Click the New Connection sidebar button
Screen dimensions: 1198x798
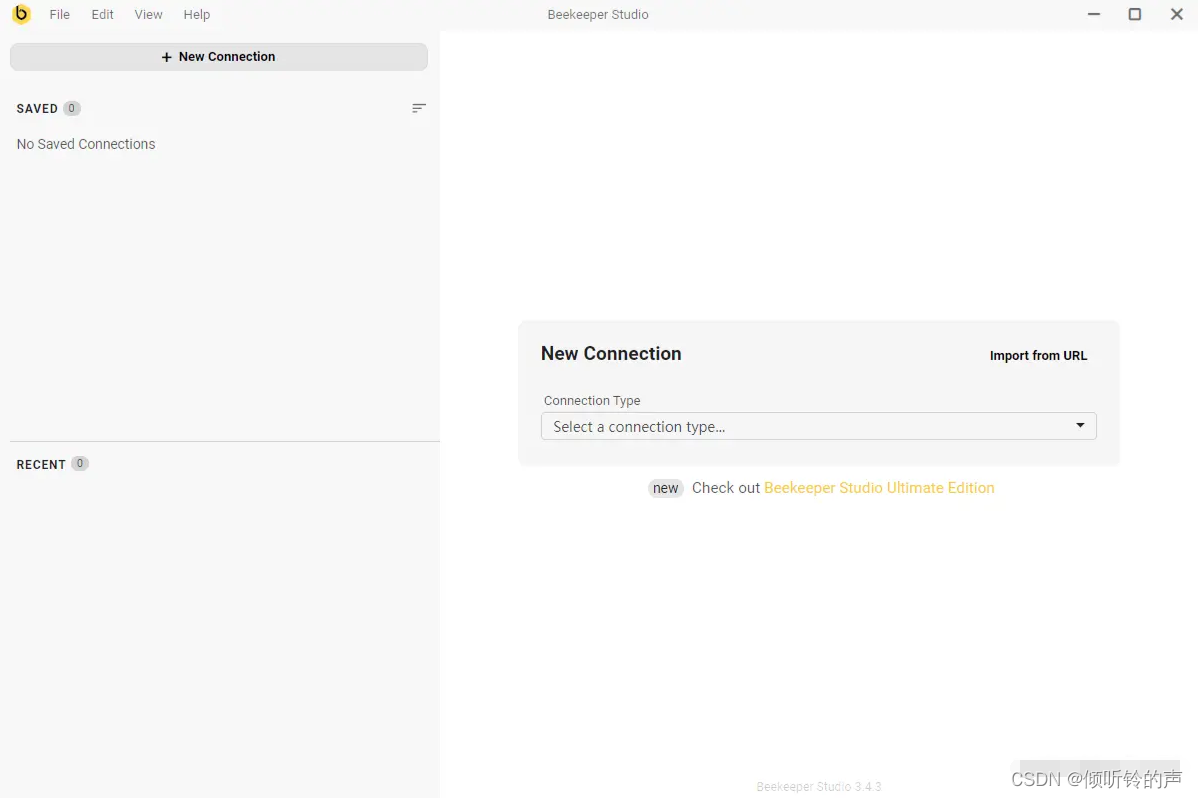tap(219, 57)
